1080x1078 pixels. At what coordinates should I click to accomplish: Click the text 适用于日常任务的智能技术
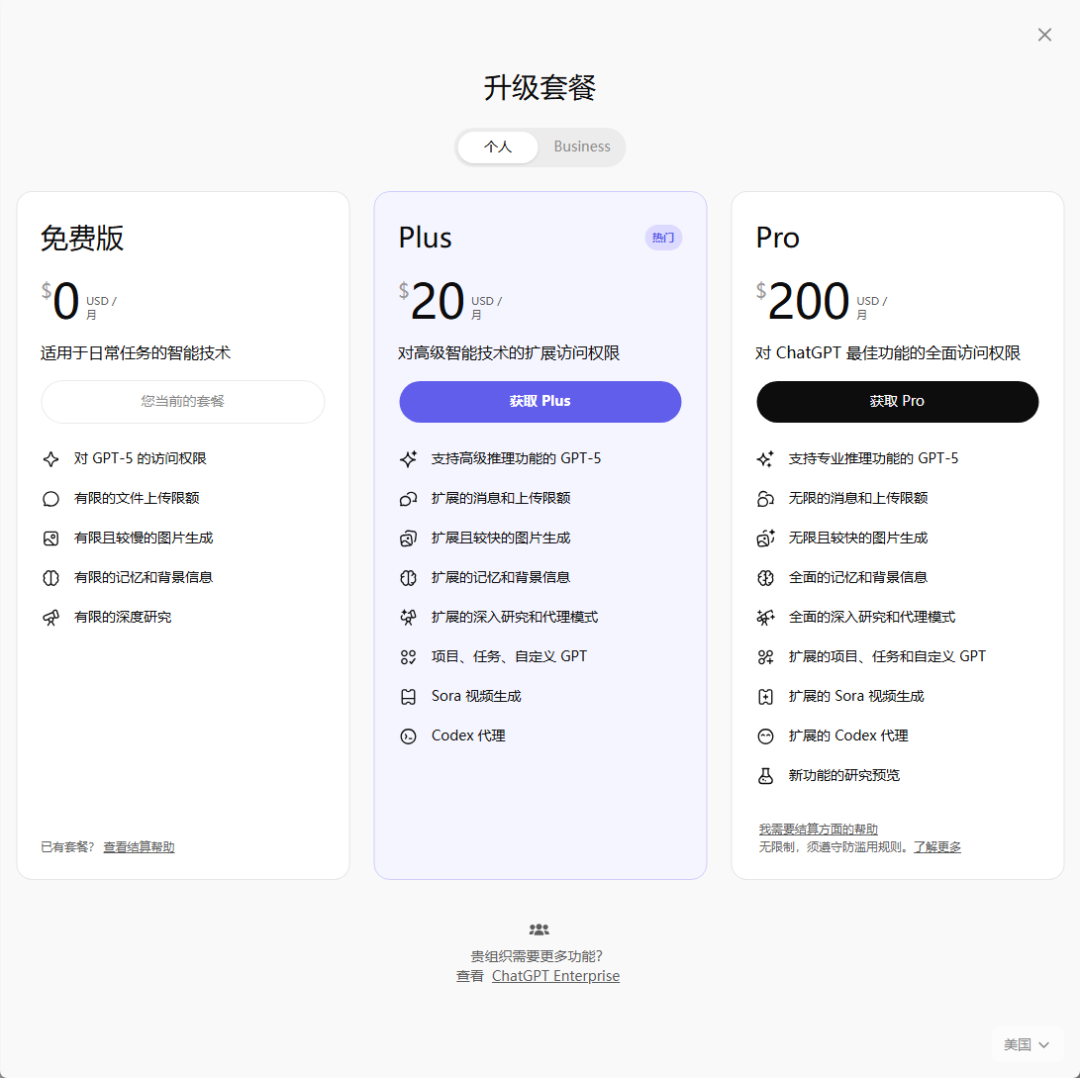click(136, 353)
